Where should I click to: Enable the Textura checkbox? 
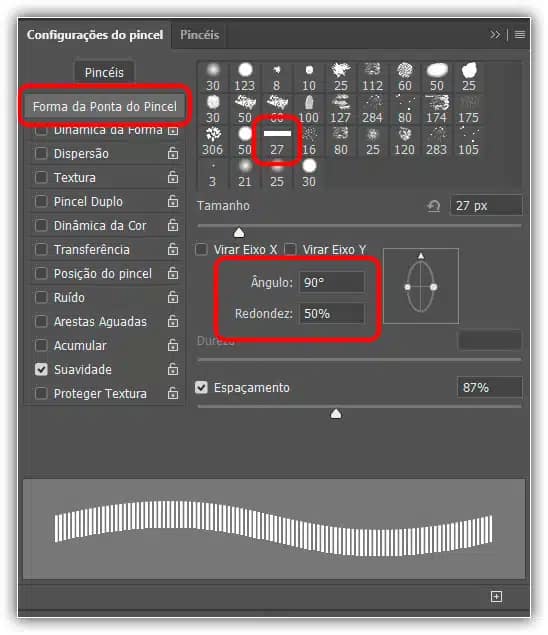point(41,177)
